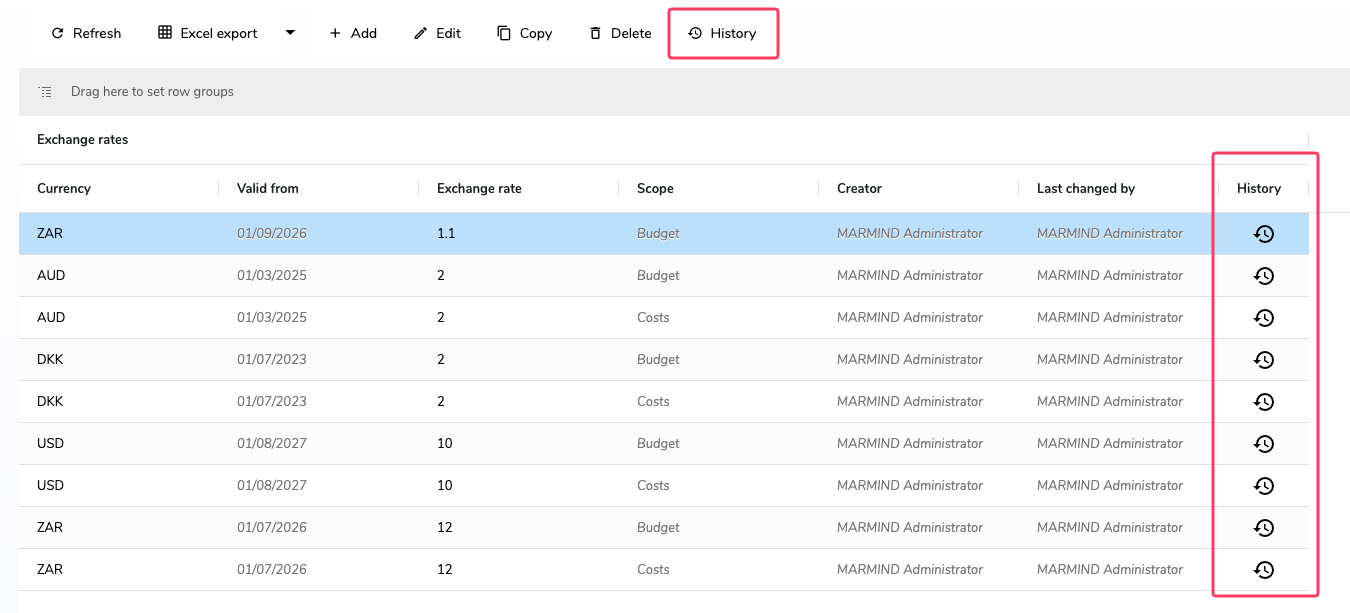Click the Exchange rate column header
This screenshot has height=613, width=1350.
coord(479,188)
